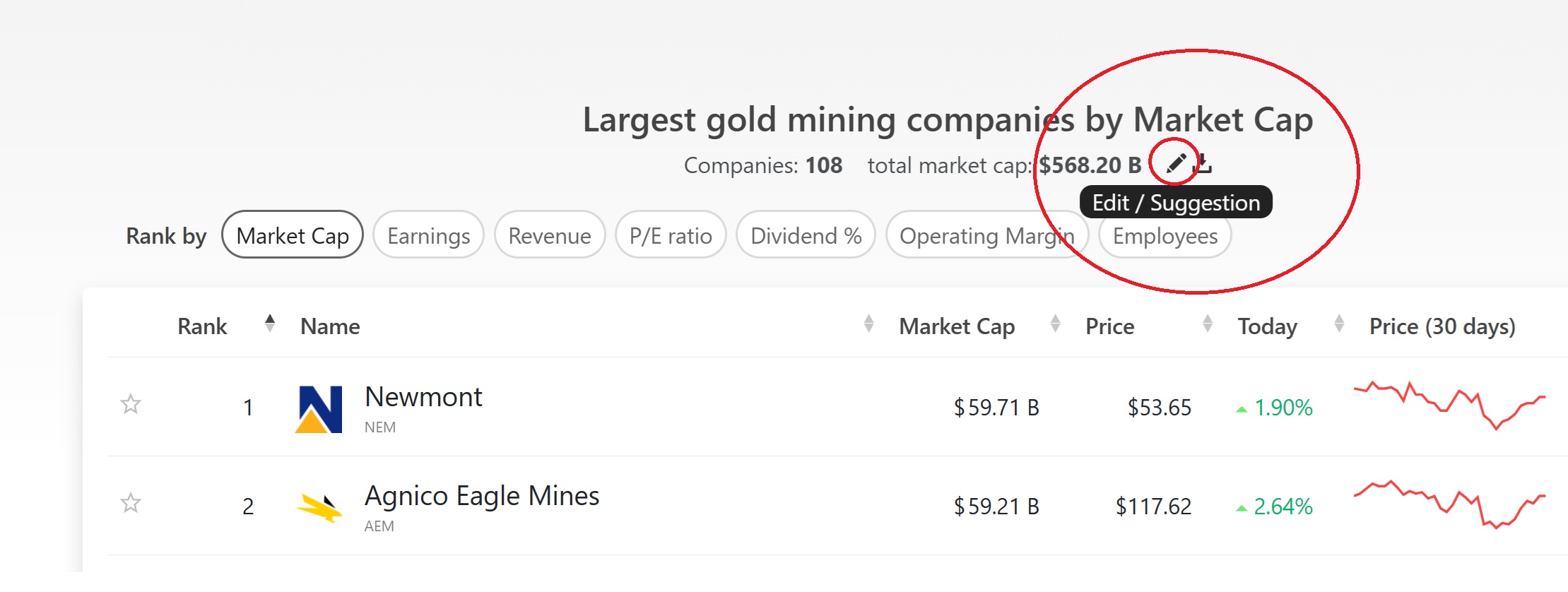The width and height of the screenshot is (1568, 592).
Task: Choose the Employees ranking option
Action: (1165, 235)
